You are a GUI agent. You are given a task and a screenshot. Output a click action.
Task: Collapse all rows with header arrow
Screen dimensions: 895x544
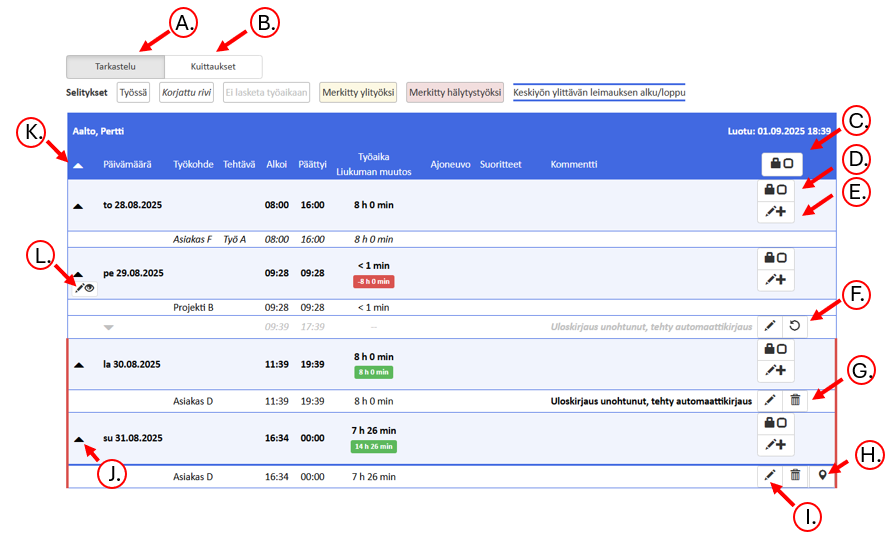(79, 164)
